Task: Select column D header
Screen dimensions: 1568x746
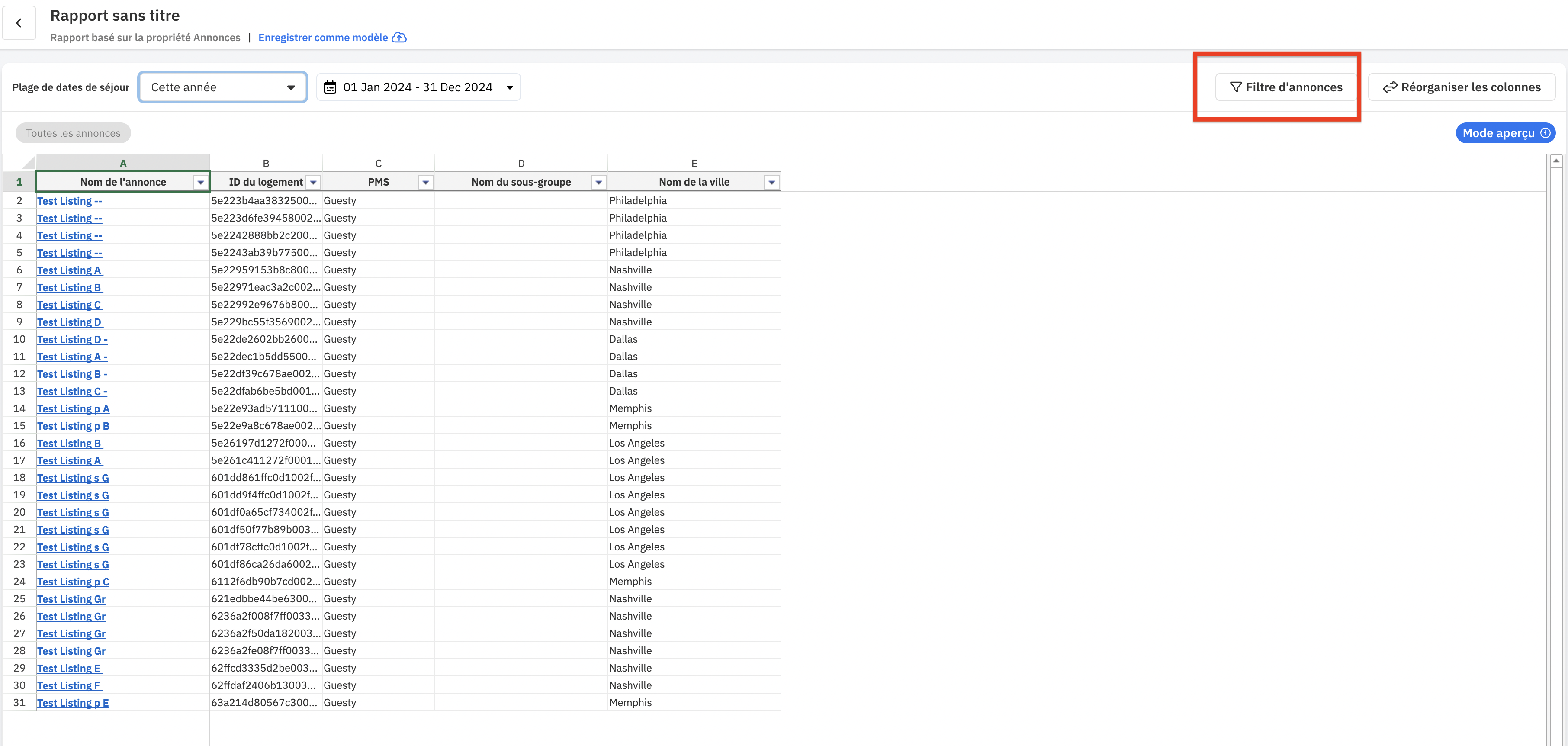Action: (521, 163)
